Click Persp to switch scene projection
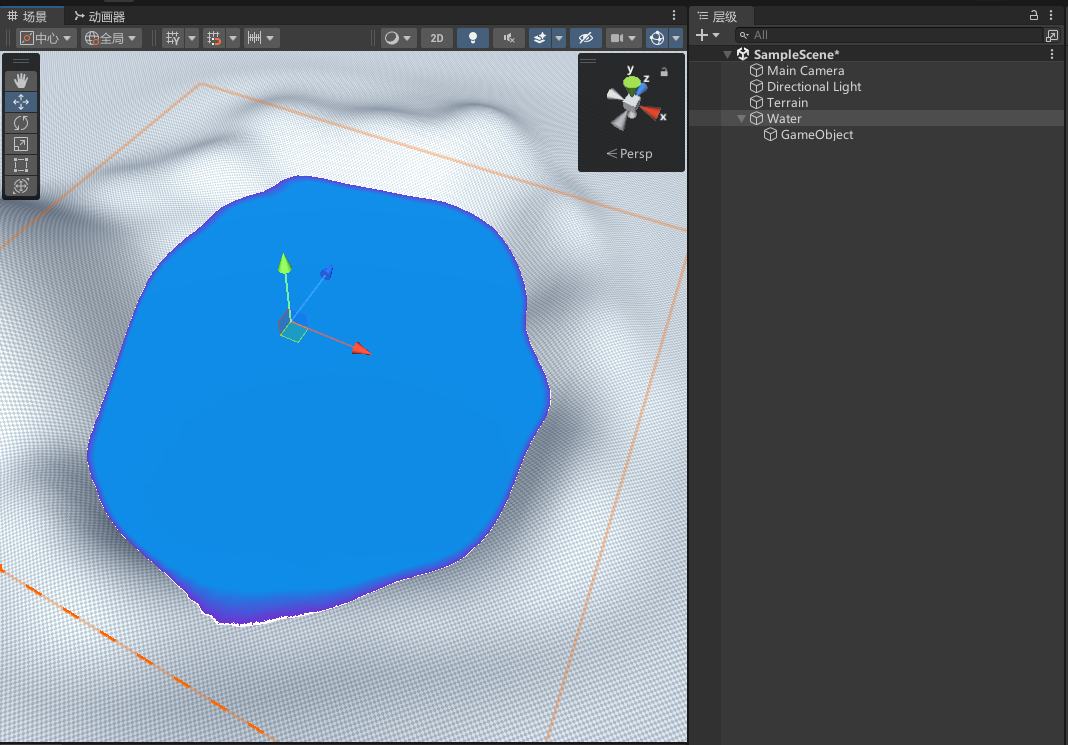The height and width of the screenshot is (745, 1068). coord(630,153)
